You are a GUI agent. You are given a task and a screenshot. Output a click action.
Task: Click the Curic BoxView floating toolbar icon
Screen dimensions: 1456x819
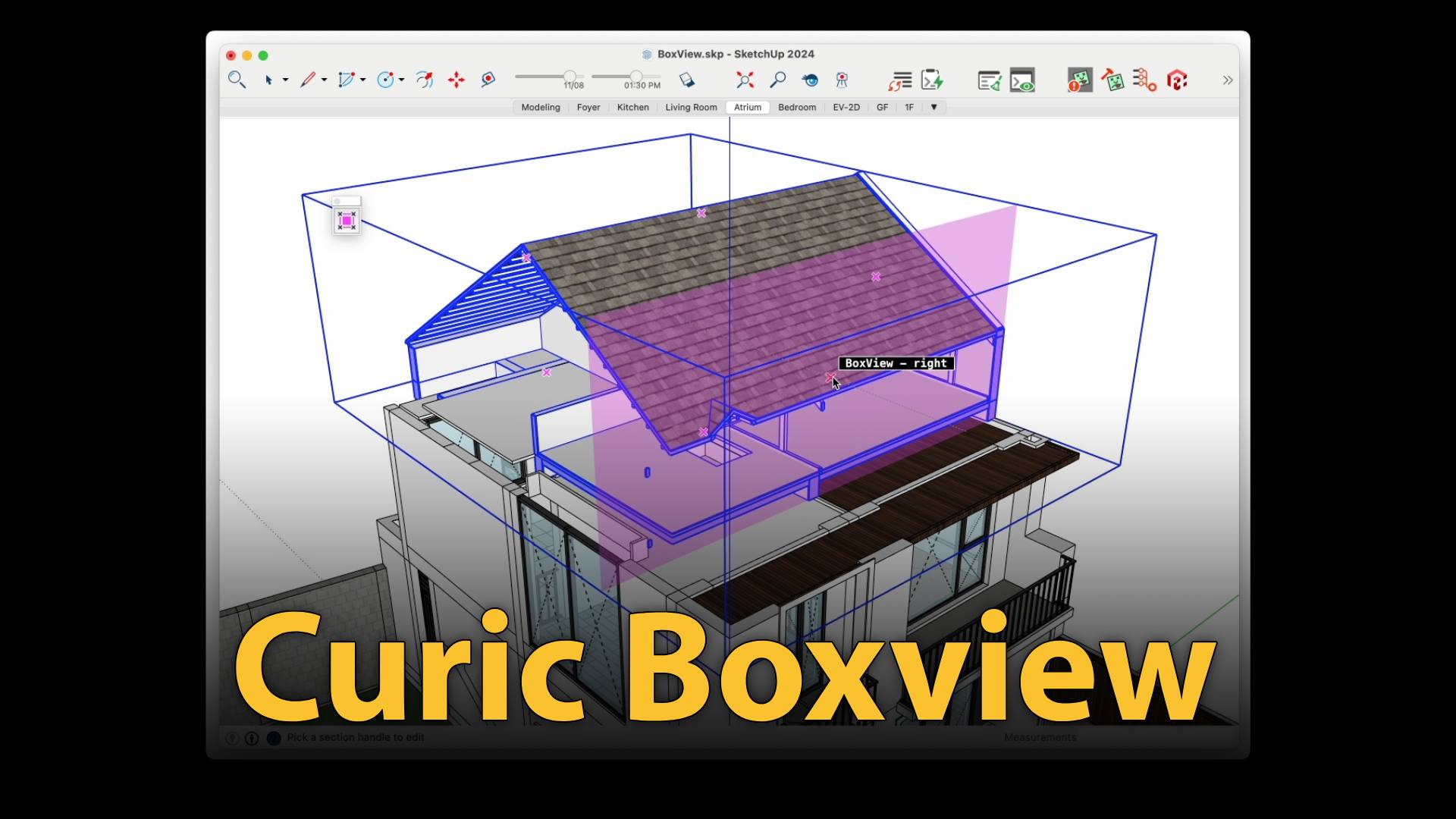pyautogui.click(x=347, y=221)
